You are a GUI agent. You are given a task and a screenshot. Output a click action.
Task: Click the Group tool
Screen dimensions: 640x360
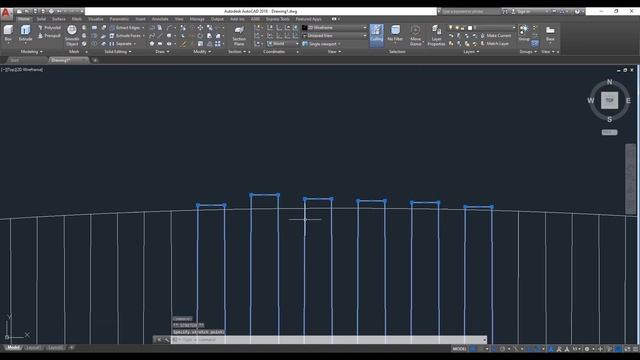pos(524,33)
